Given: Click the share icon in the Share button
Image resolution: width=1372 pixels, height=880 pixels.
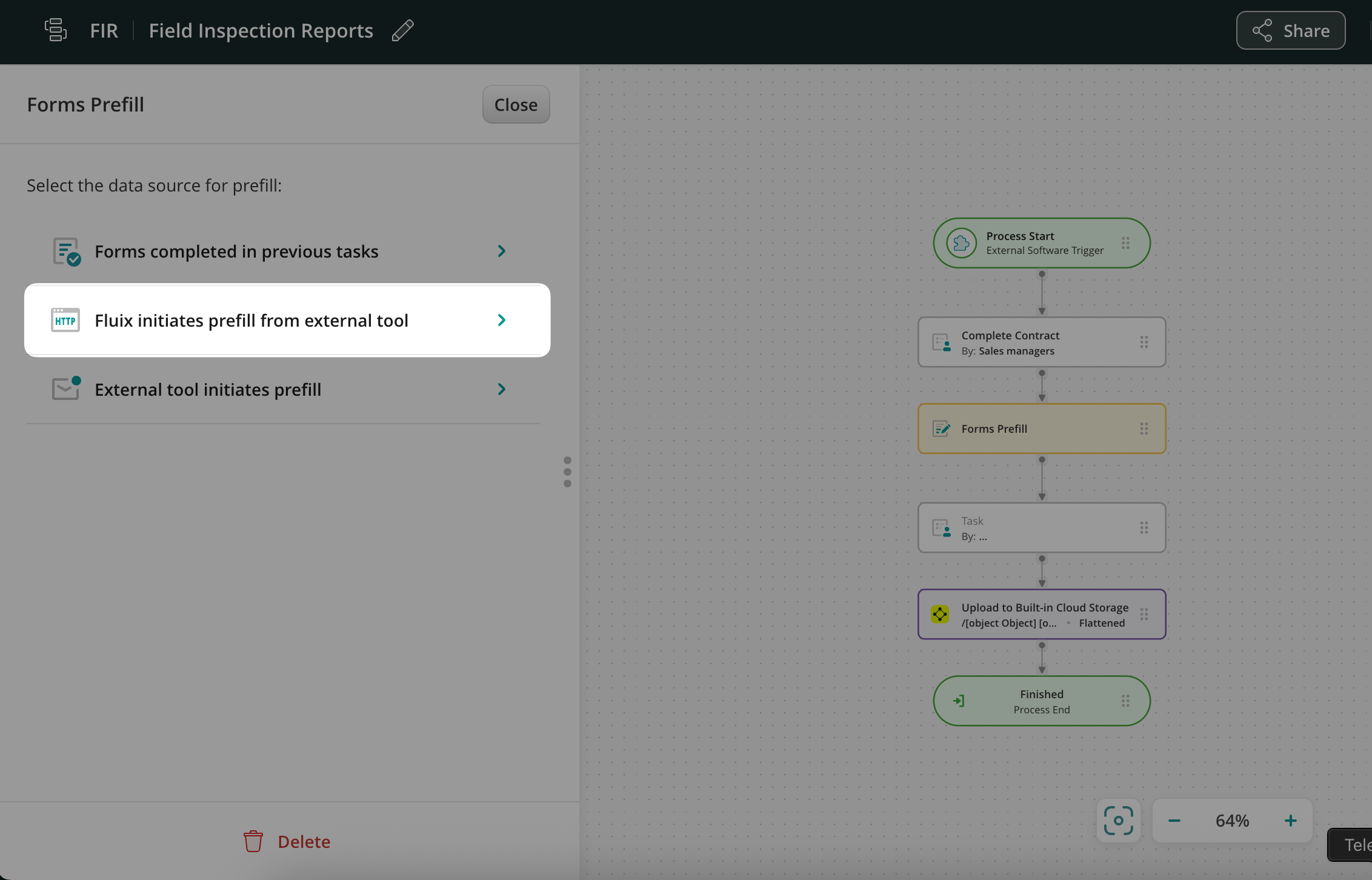Looking at the screenshot, I should [x=1262, y=30].
